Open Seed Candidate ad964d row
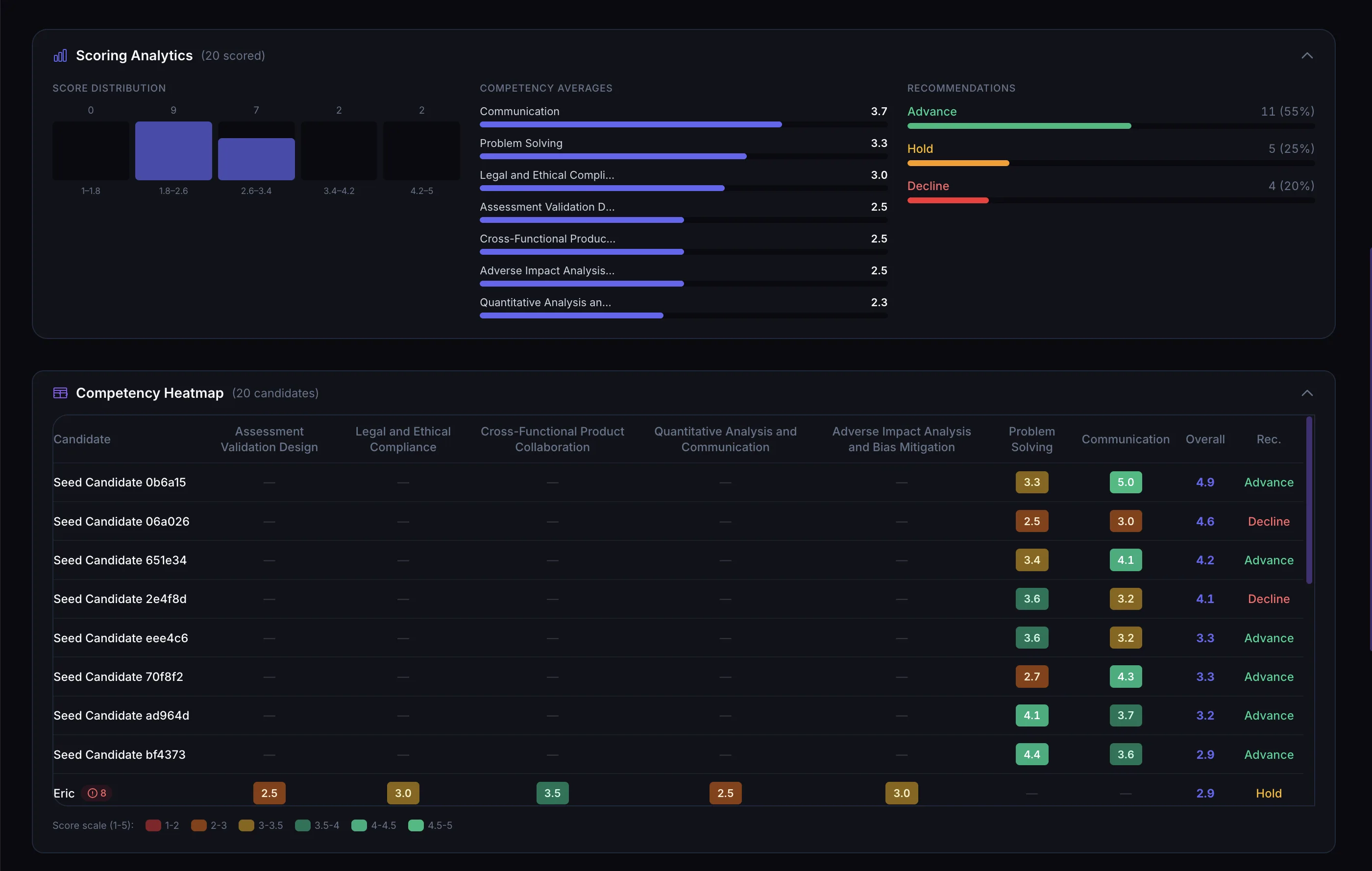This screenshot has width=1372, height=871. coord(678,716)
